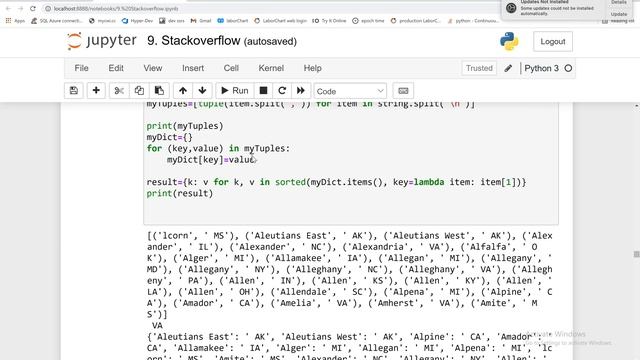
Task: Open the Edit menu
Action: click(x=116, y=68)
